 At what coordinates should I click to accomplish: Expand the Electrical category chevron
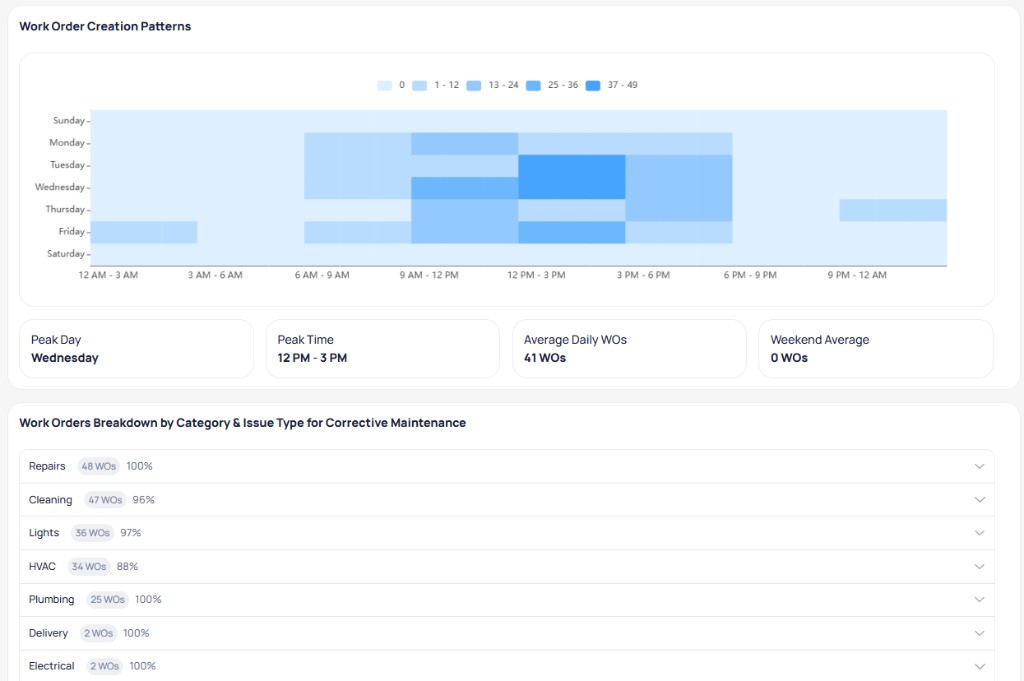point(979,666)
